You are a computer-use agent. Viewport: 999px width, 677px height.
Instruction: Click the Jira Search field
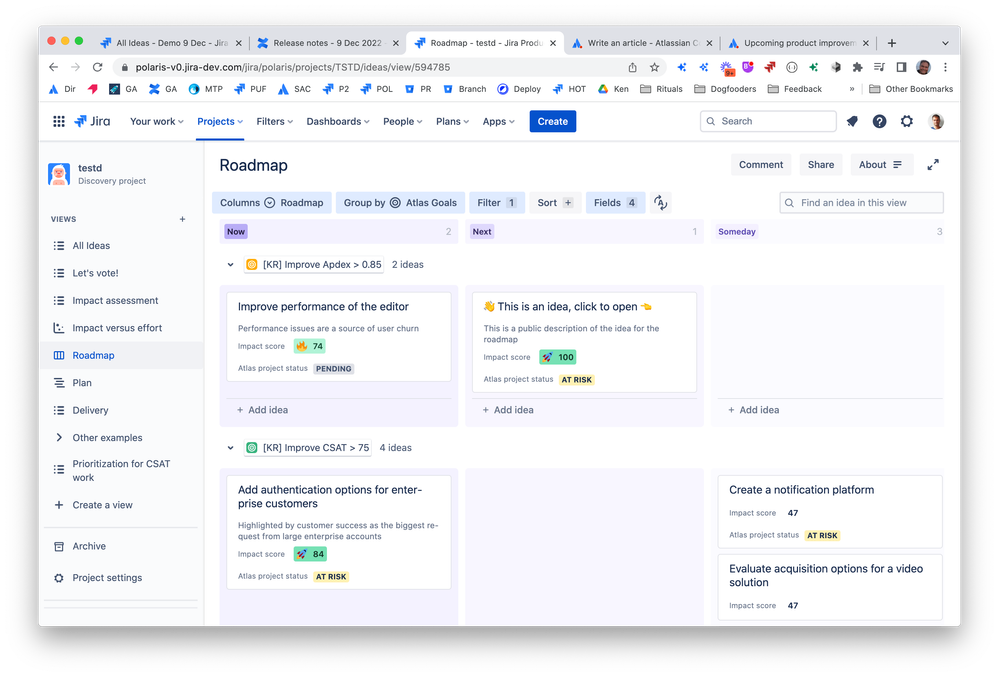point(768,121)
